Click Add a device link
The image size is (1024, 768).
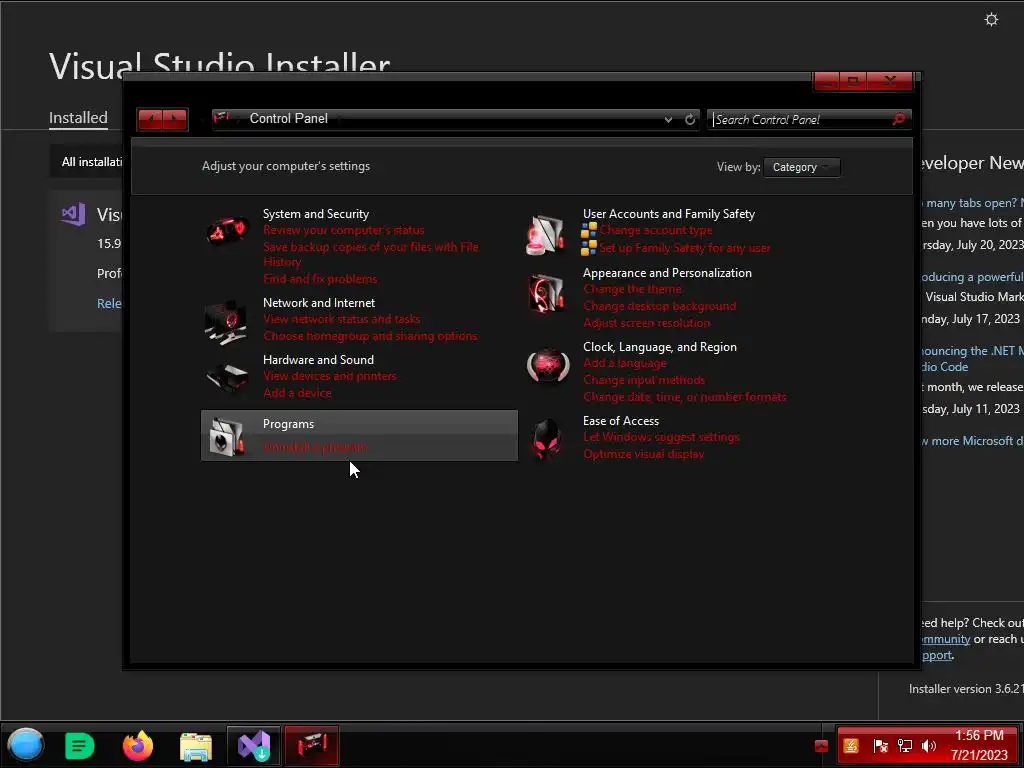click(297, 392)
